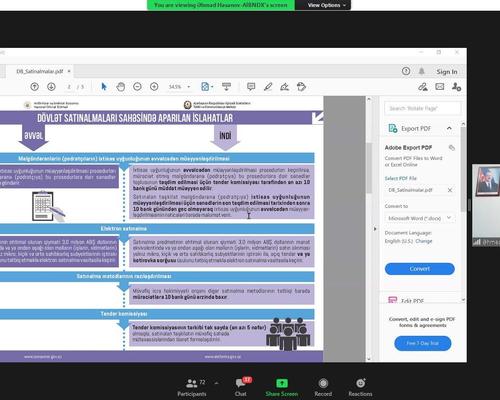Click the exit full screen arrow in document
Image resolution: width=500 pixels, height=400 pixels.
(317, 118)
